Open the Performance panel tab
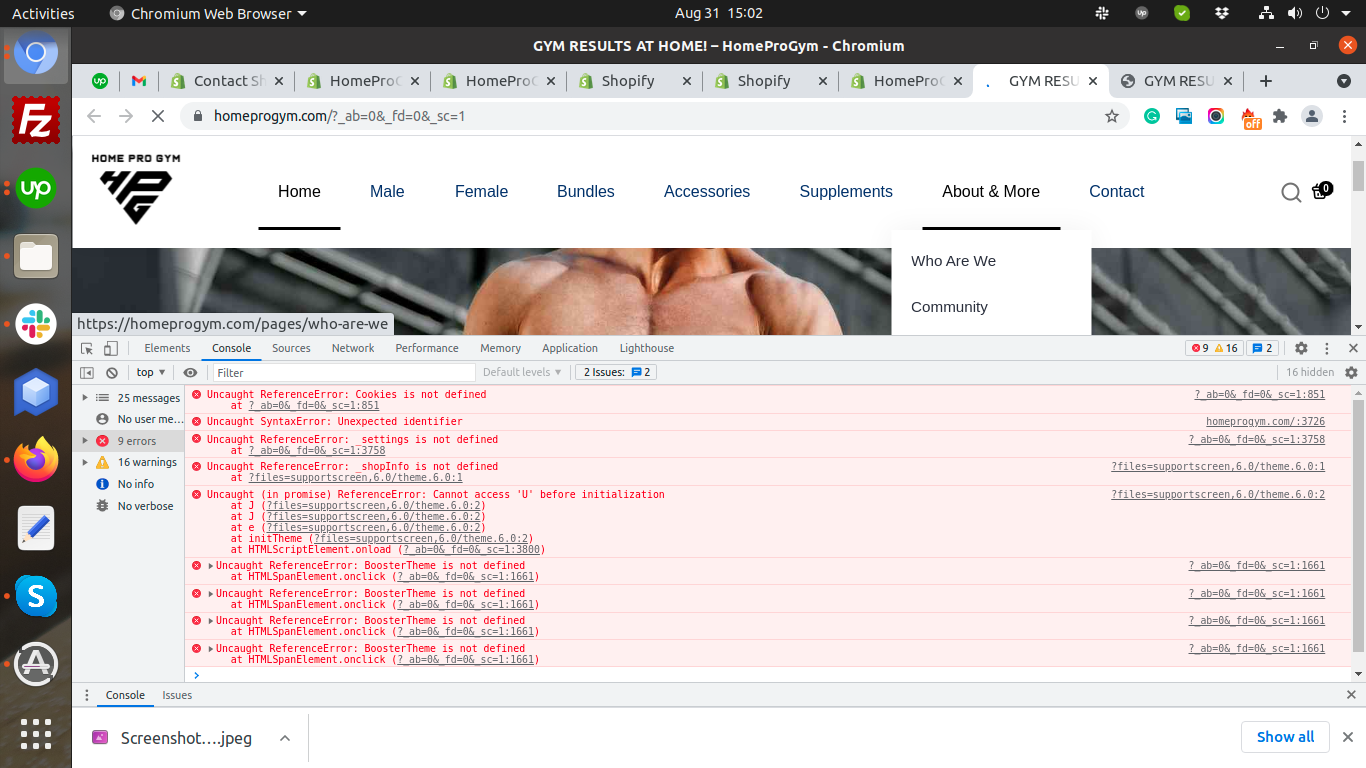Screen dimensions: 1366x768 427,348
